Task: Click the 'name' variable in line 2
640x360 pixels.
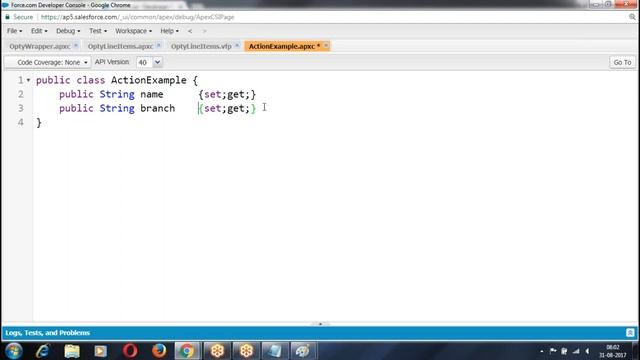Action: tap(152, 94)
